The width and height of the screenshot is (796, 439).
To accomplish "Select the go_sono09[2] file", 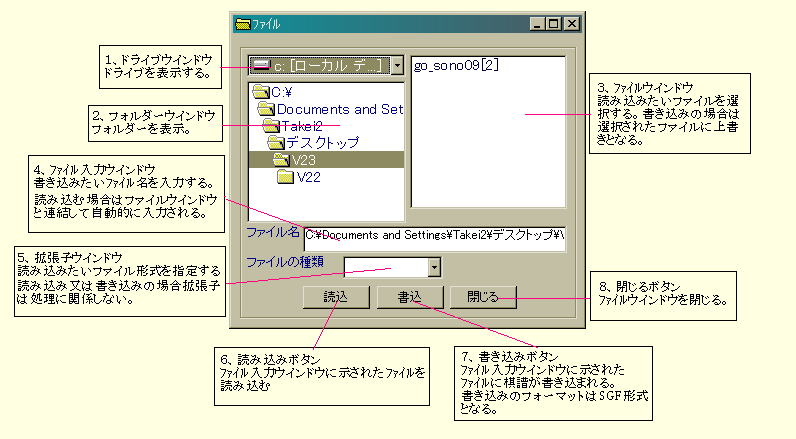I will (456, 65).
